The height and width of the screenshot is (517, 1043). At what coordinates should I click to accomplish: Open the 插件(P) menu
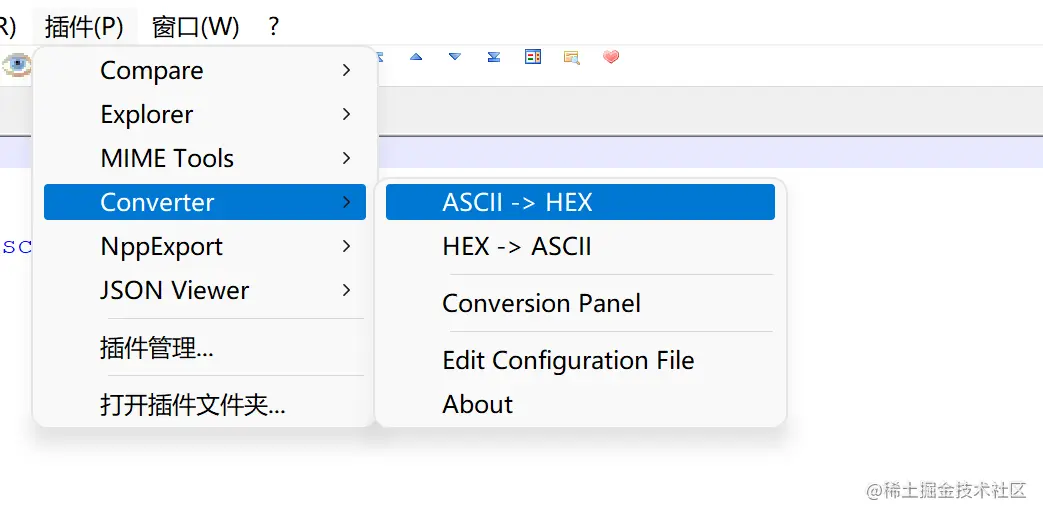pos(84,26)
